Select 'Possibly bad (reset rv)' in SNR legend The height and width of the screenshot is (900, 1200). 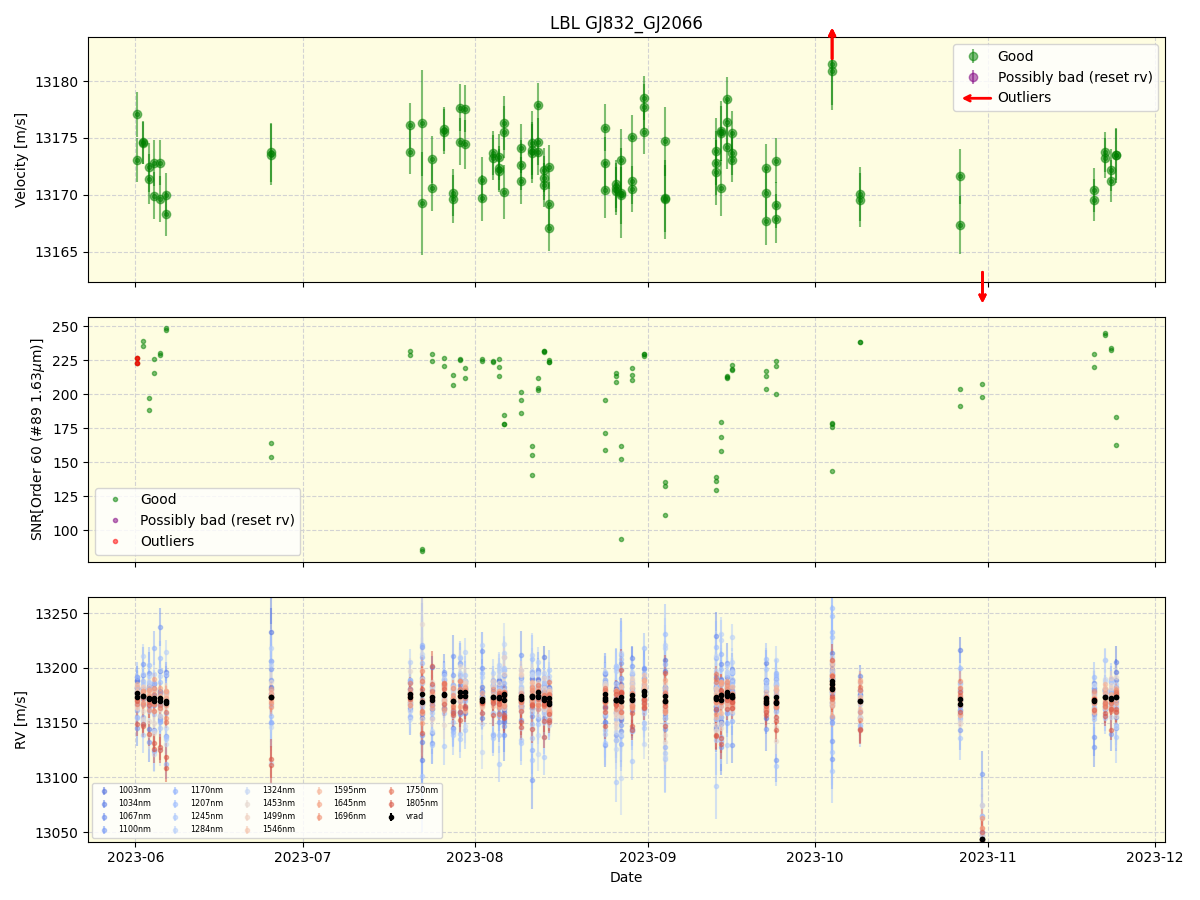click(x=217, y=520)
